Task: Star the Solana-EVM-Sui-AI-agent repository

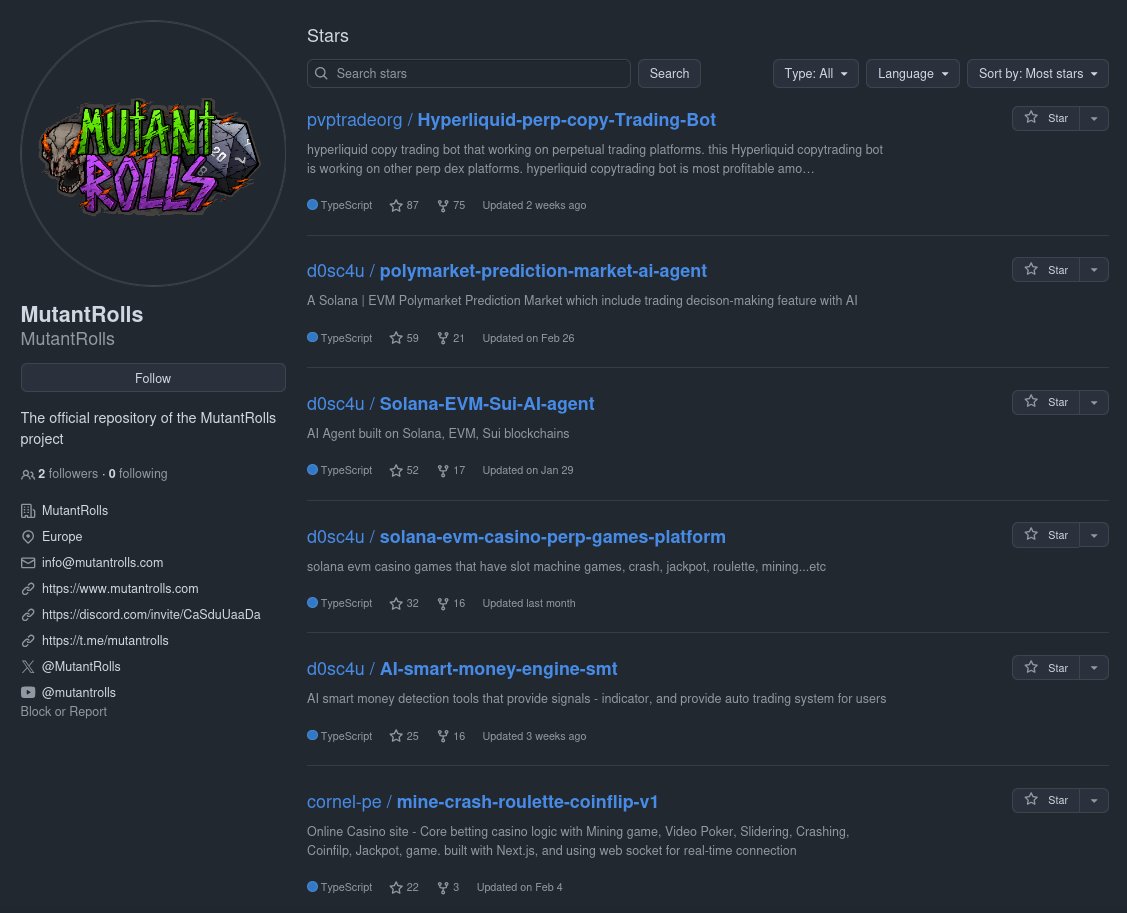Action: (1046, 402)
